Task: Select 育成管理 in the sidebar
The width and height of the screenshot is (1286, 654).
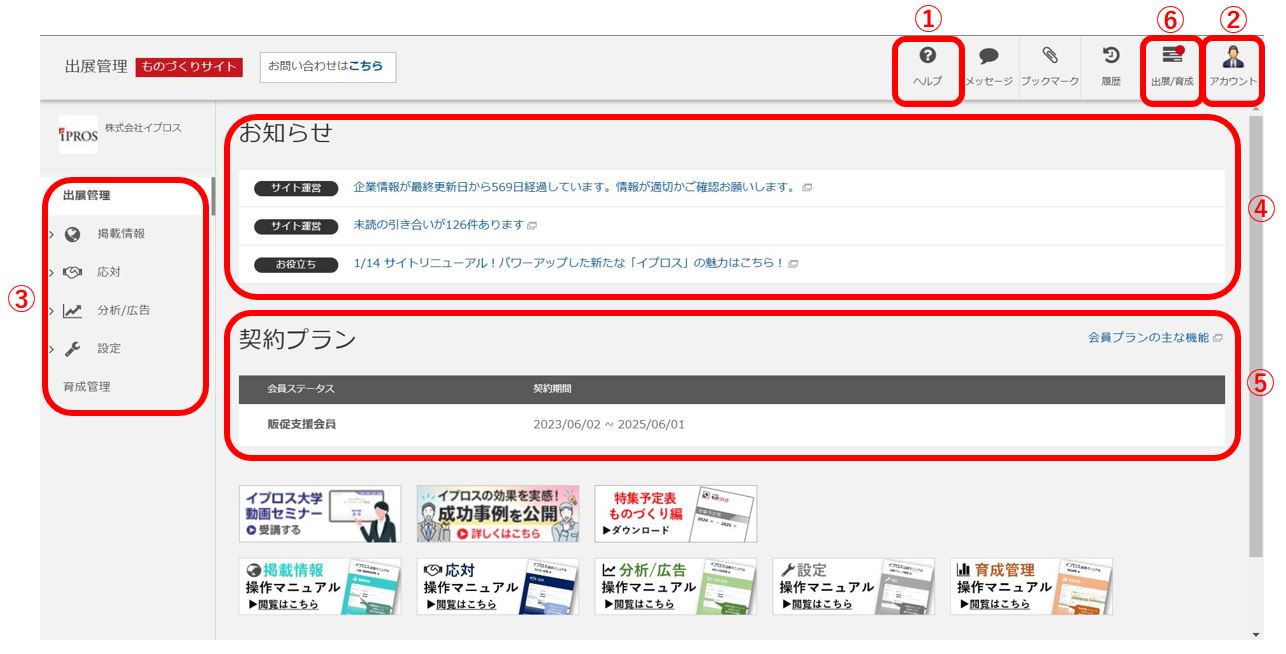Action: (86, 387)
